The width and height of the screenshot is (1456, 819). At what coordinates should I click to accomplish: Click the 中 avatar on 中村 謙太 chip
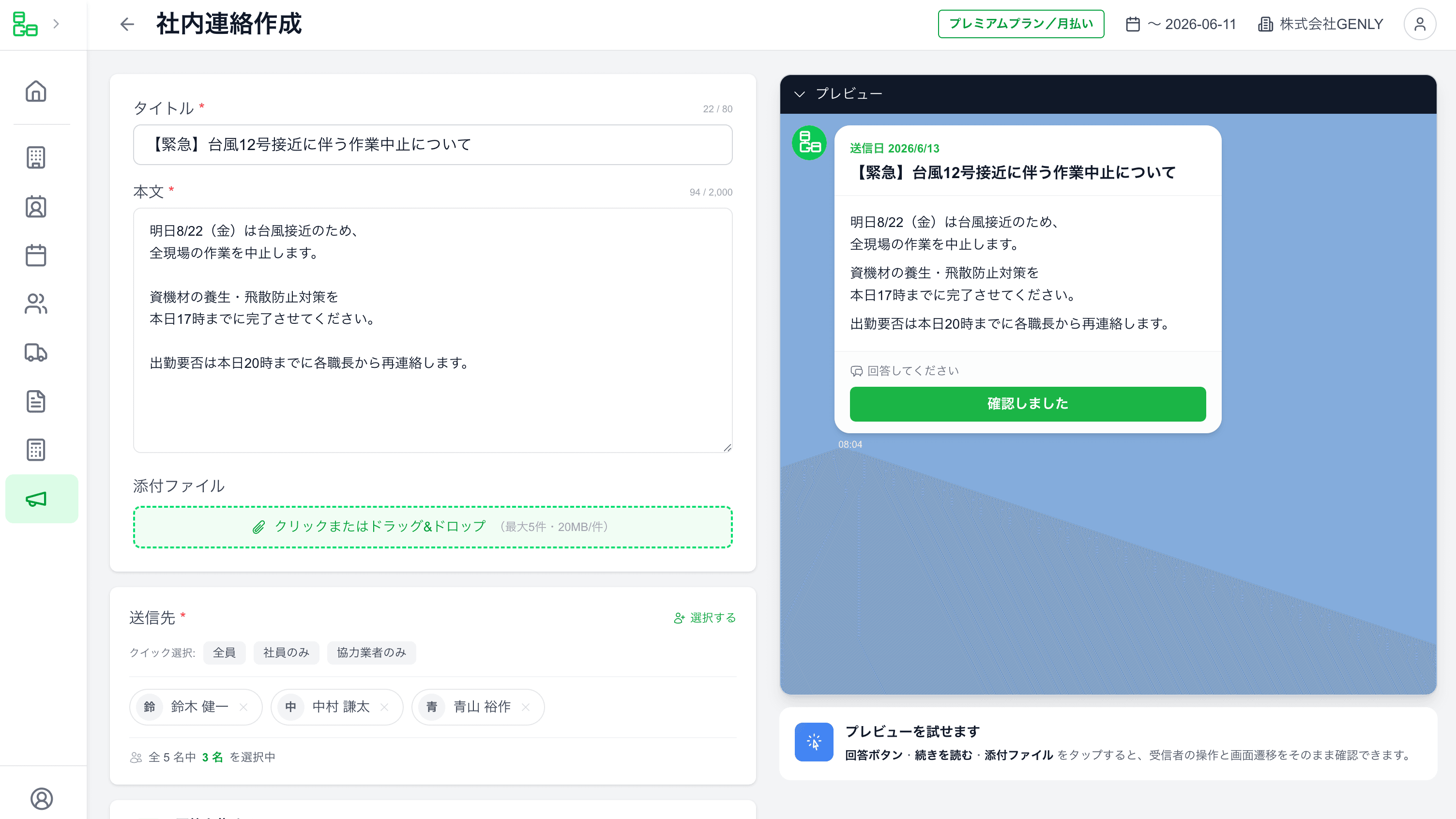tap(290, 707)
